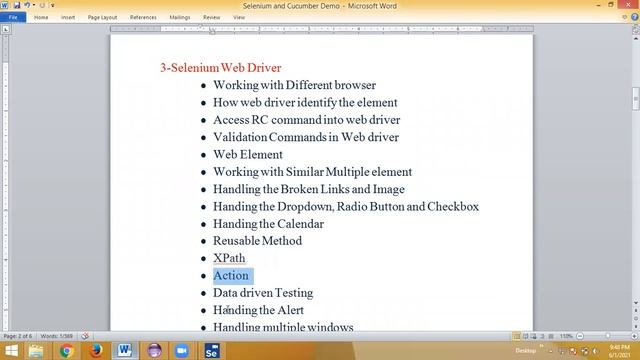Open Customize Quick Access Toolbar dropdown
The image size is (640, 360).
tap(53, 6)
